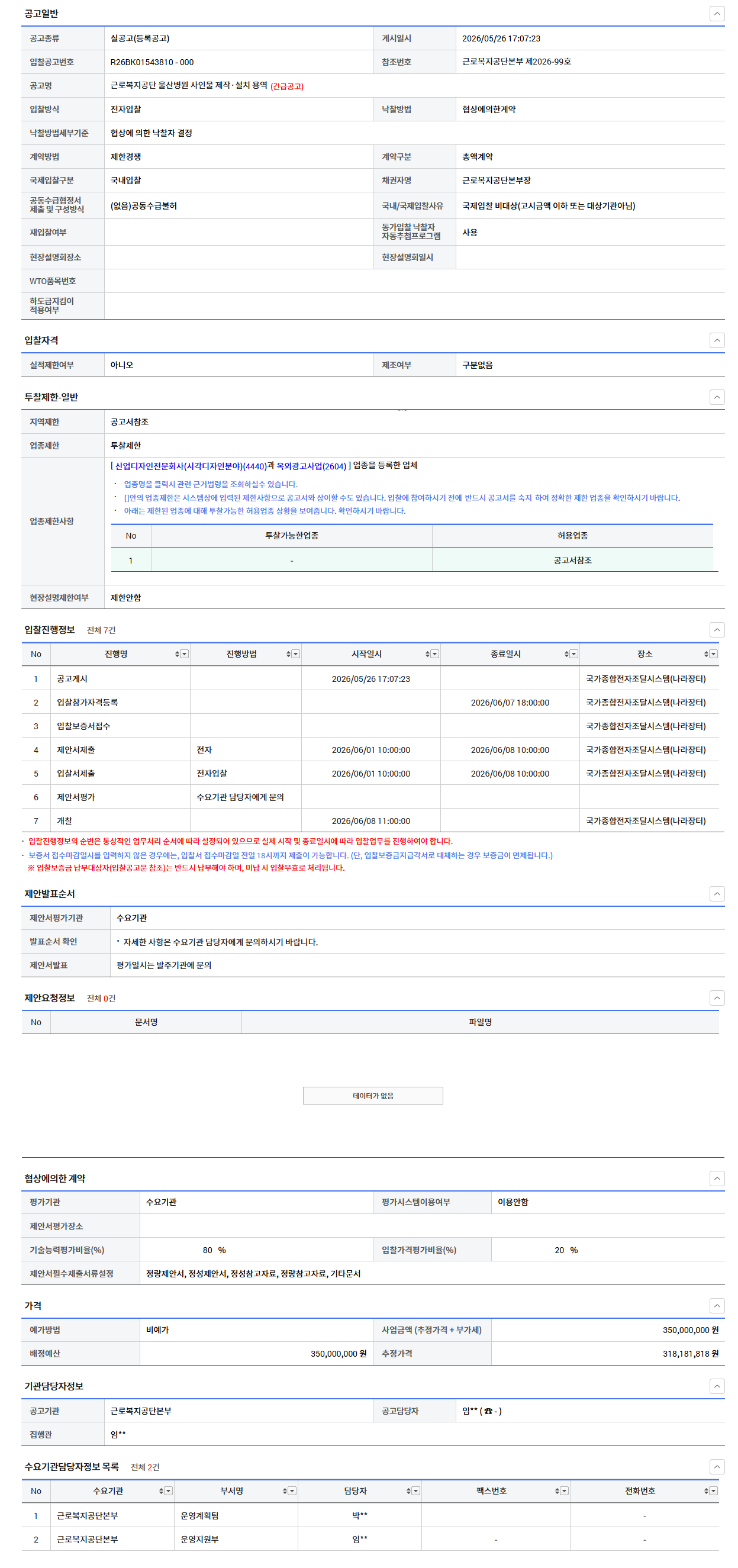Image resolution: width=738 pixels, height=1568 pixels.
Task: Open filter dropdown for 진행방법 column
Action: [x=296, y=653]
